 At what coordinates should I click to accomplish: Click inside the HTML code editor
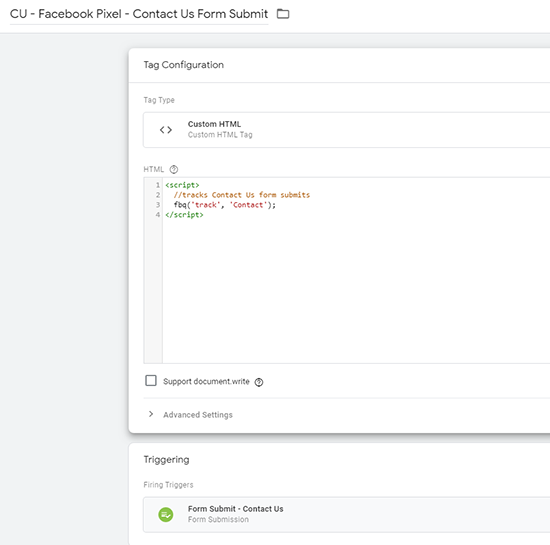(x=356, y=270)
